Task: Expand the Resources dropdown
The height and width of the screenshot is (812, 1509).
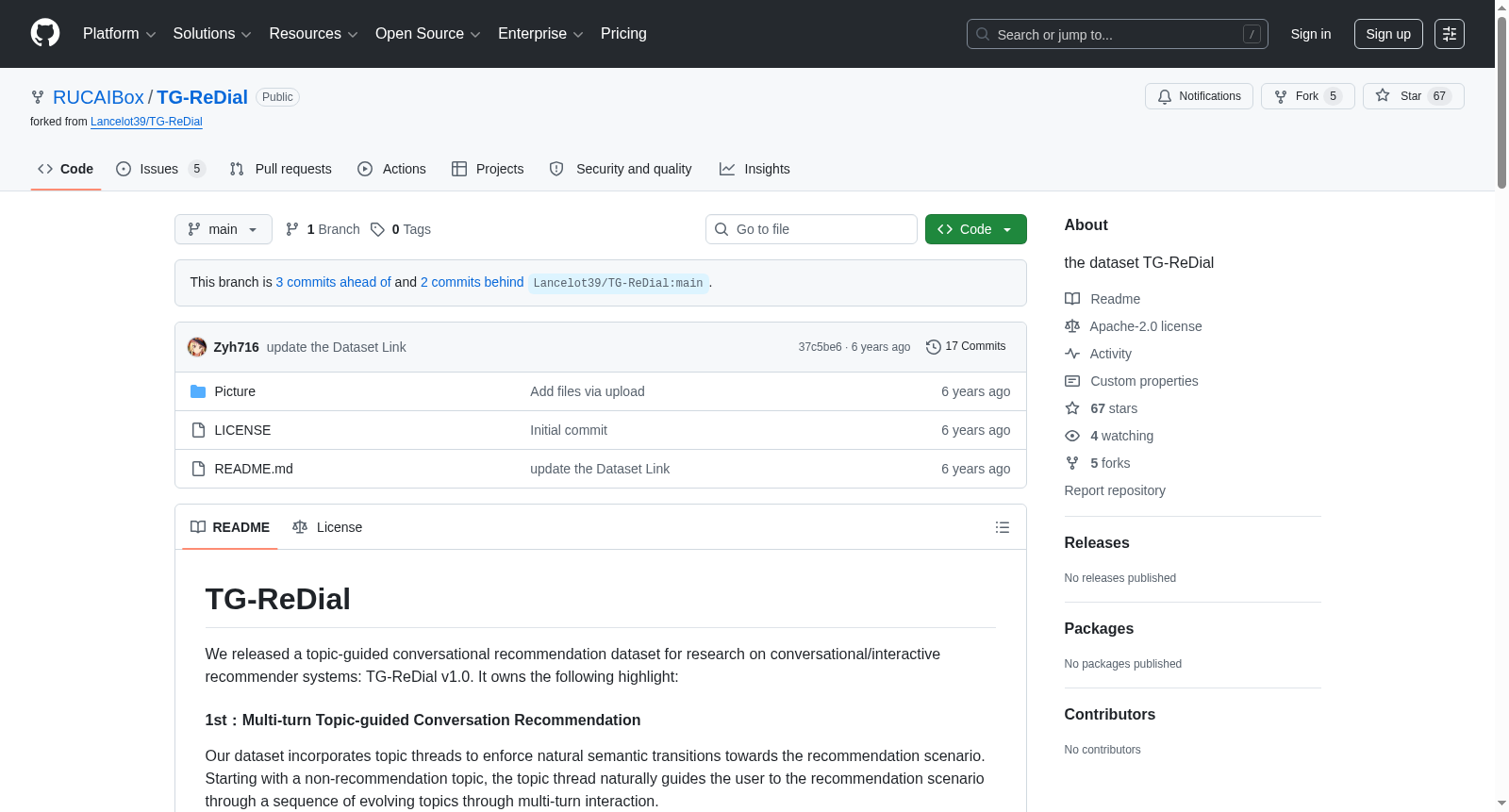Action: click(313, 34)
